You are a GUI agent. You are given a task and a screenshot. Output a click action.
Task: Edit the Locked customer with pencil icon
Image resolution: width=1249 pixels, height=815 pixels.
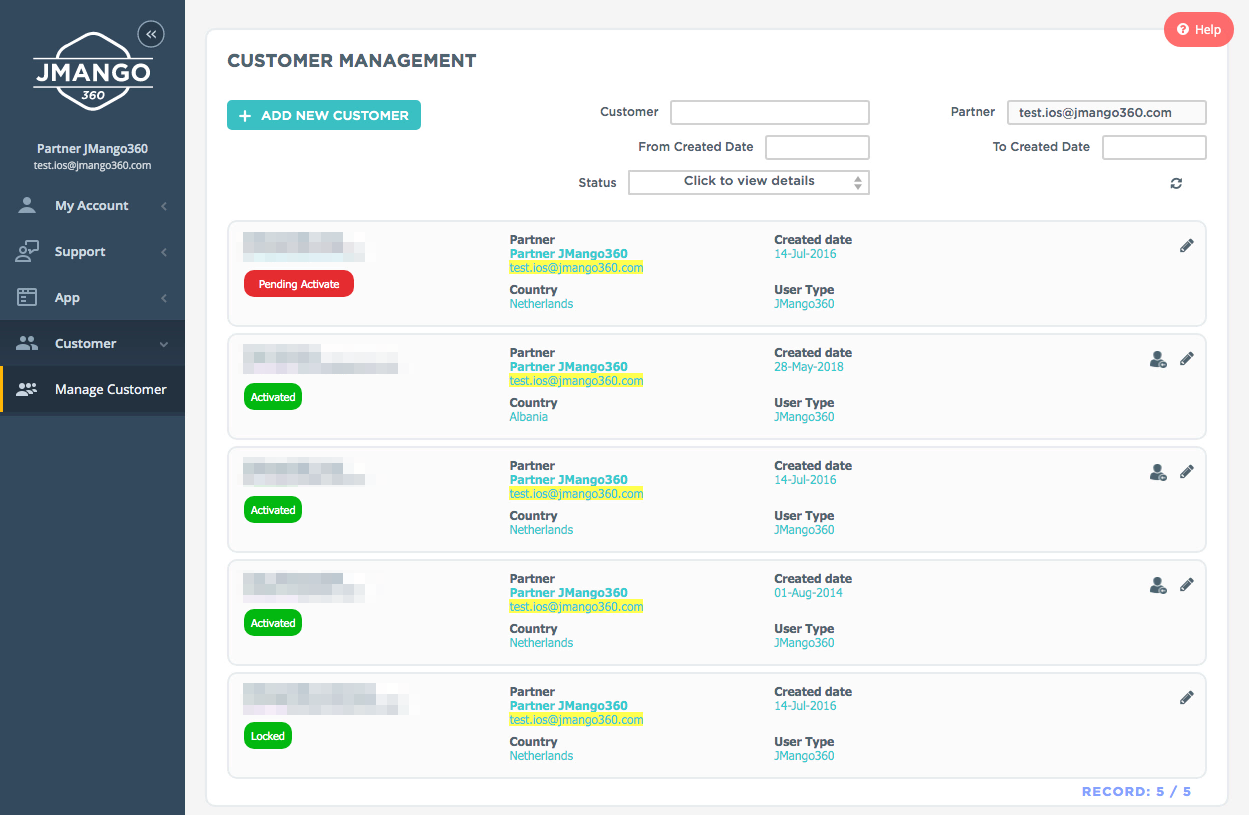[x=1187, y=697]
